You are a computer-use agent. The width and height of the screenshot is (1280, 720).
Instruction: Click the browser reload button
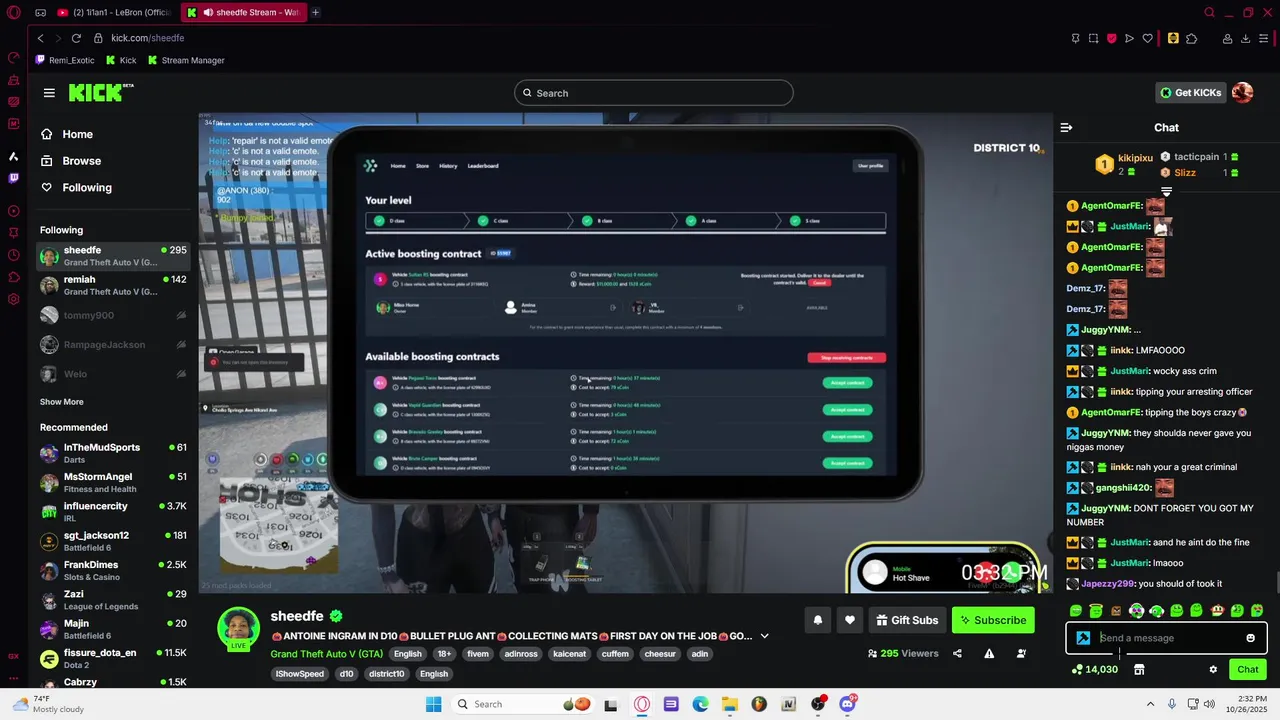pyautogui.click(x=76, y=38)
